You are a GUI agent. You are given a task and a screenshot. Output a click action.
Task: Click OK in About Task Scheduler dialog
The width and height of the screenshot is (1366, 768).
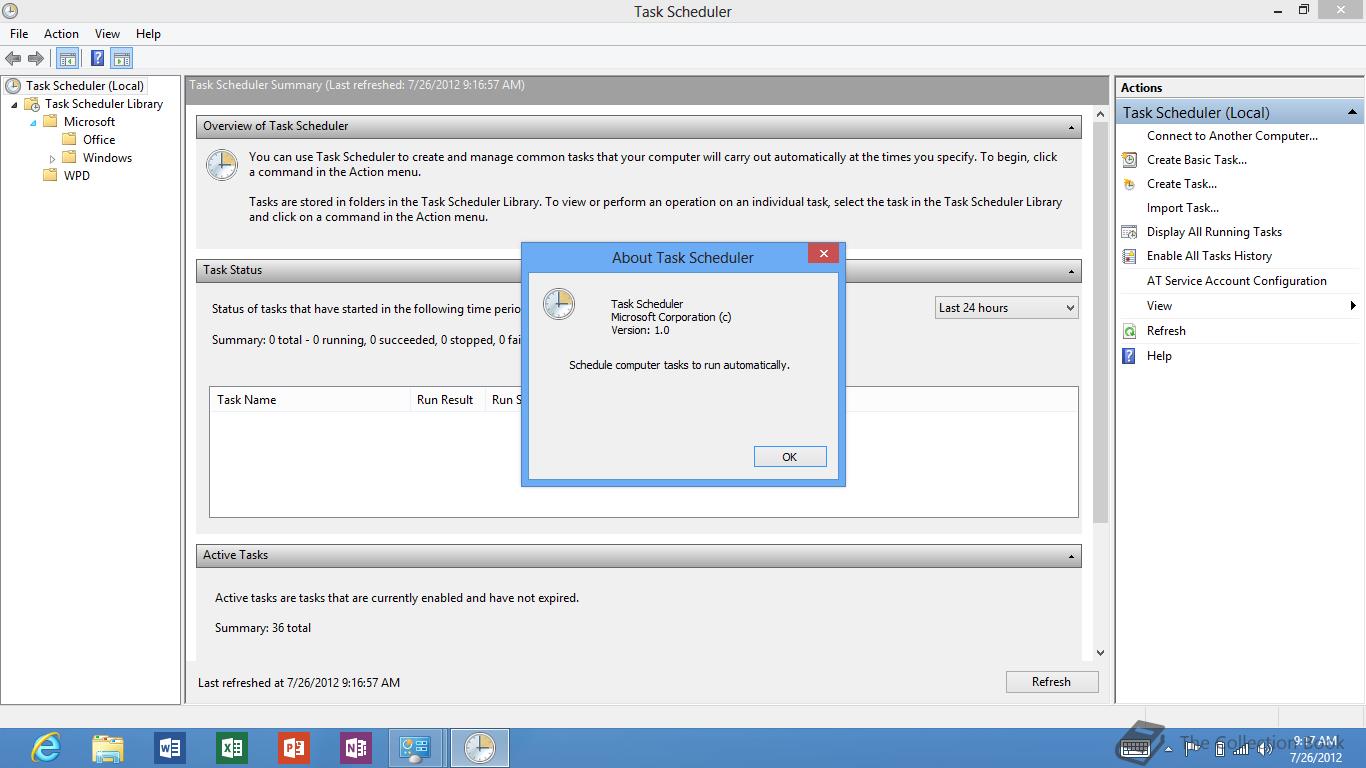(790, 457)
